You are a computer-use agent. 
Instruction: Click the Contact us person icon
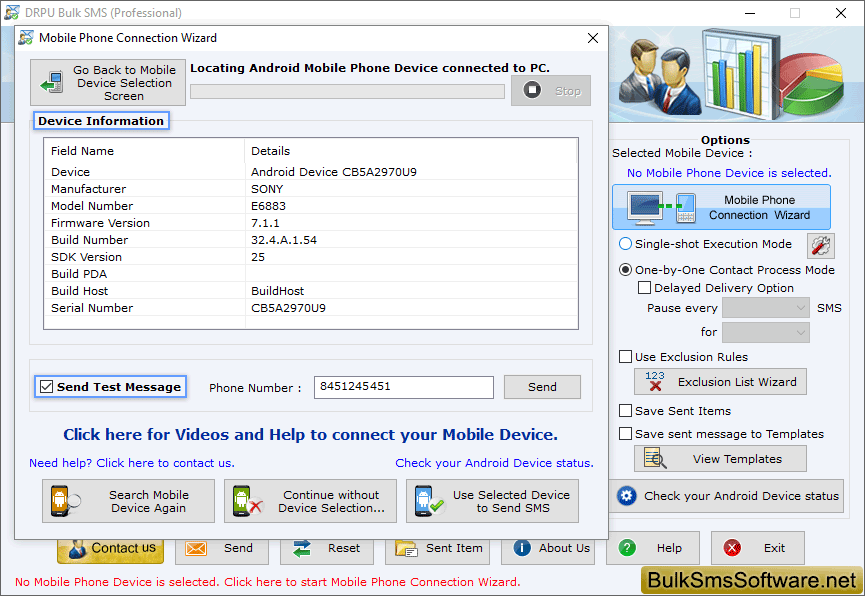77,549
